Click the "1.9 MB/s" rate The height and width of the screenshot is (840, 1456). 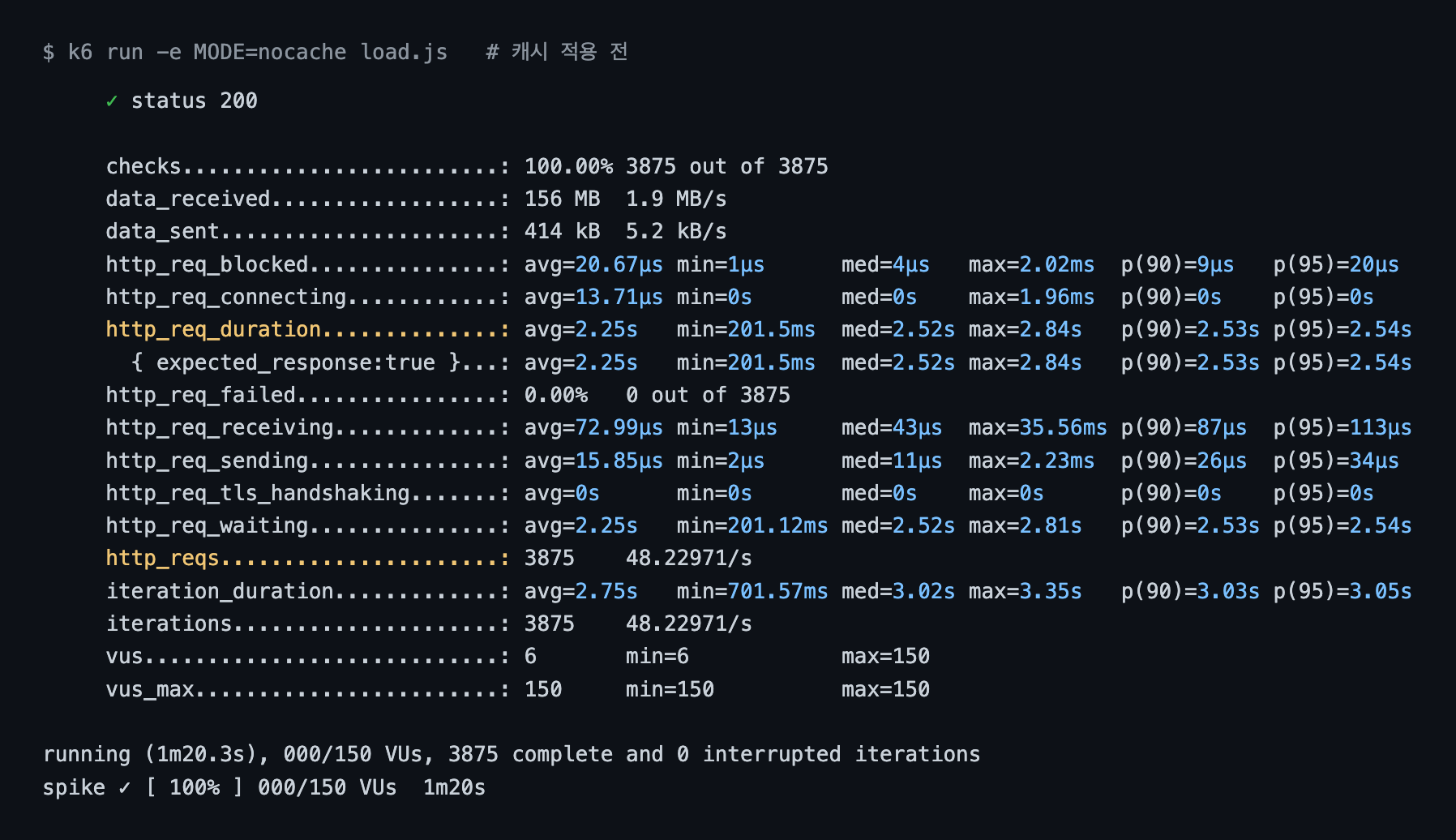676,199
